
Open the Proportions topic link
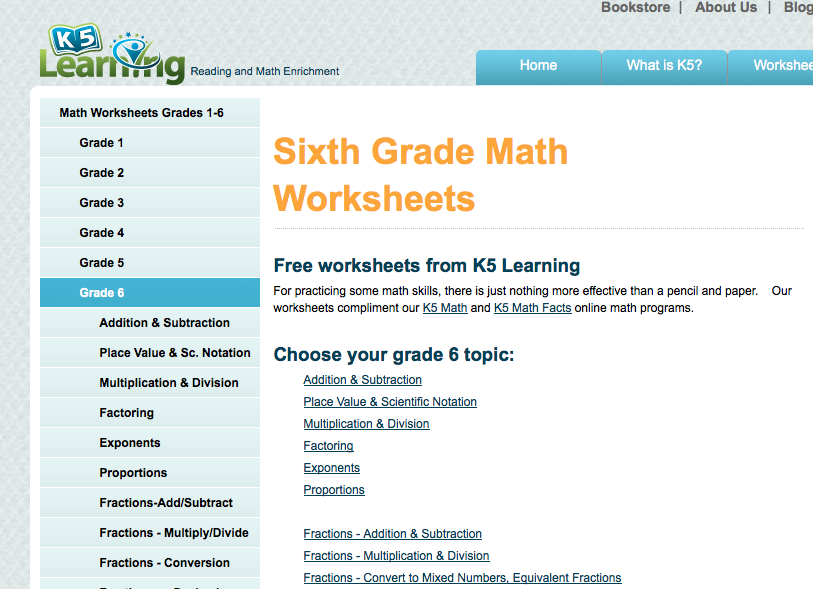coord(334,490)
